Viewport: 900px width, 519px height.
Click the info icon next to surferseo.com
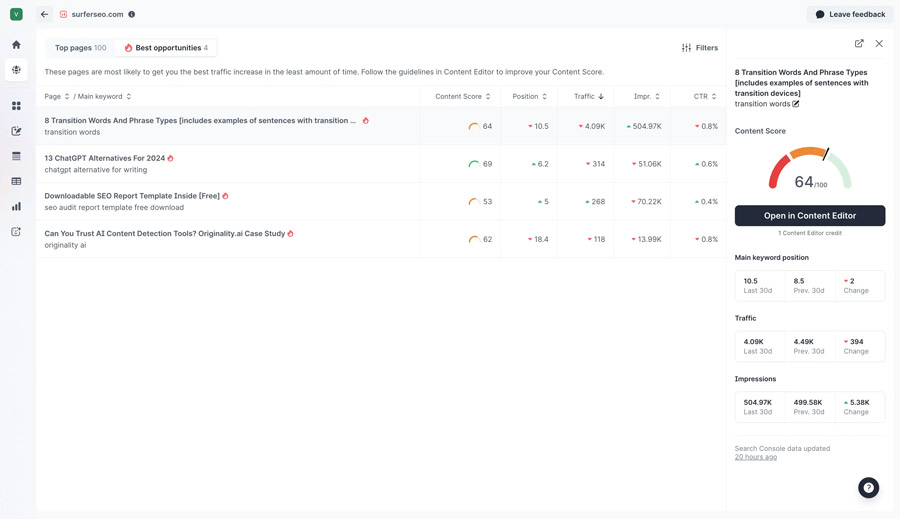[x=131, y=14]
